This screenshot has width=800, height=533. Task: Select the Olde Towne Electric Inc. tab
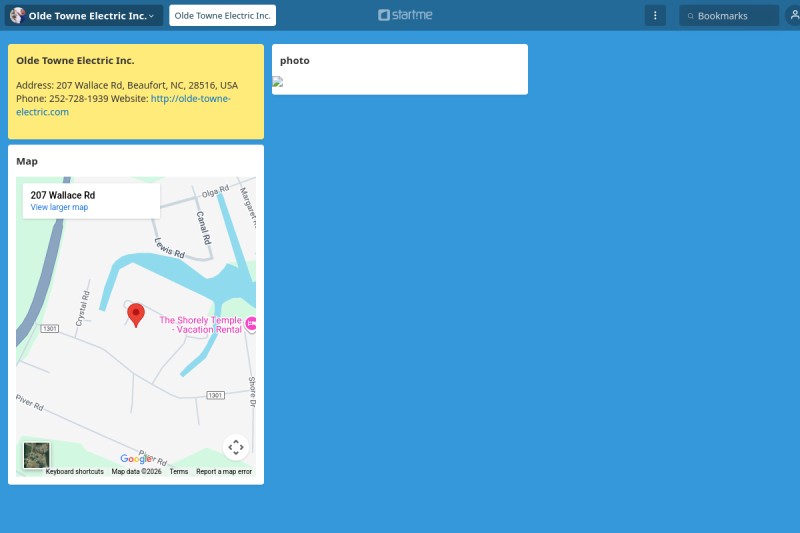(222, 15)
